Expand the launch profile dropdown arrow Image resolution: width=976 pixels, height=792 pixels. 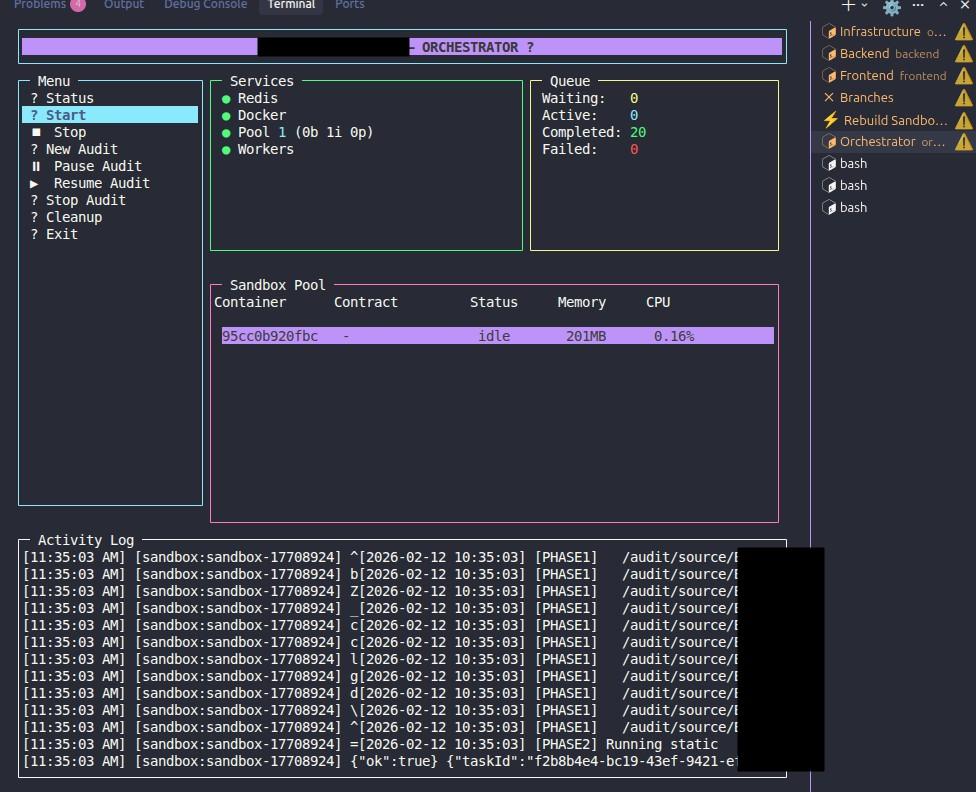click(864, 5)
